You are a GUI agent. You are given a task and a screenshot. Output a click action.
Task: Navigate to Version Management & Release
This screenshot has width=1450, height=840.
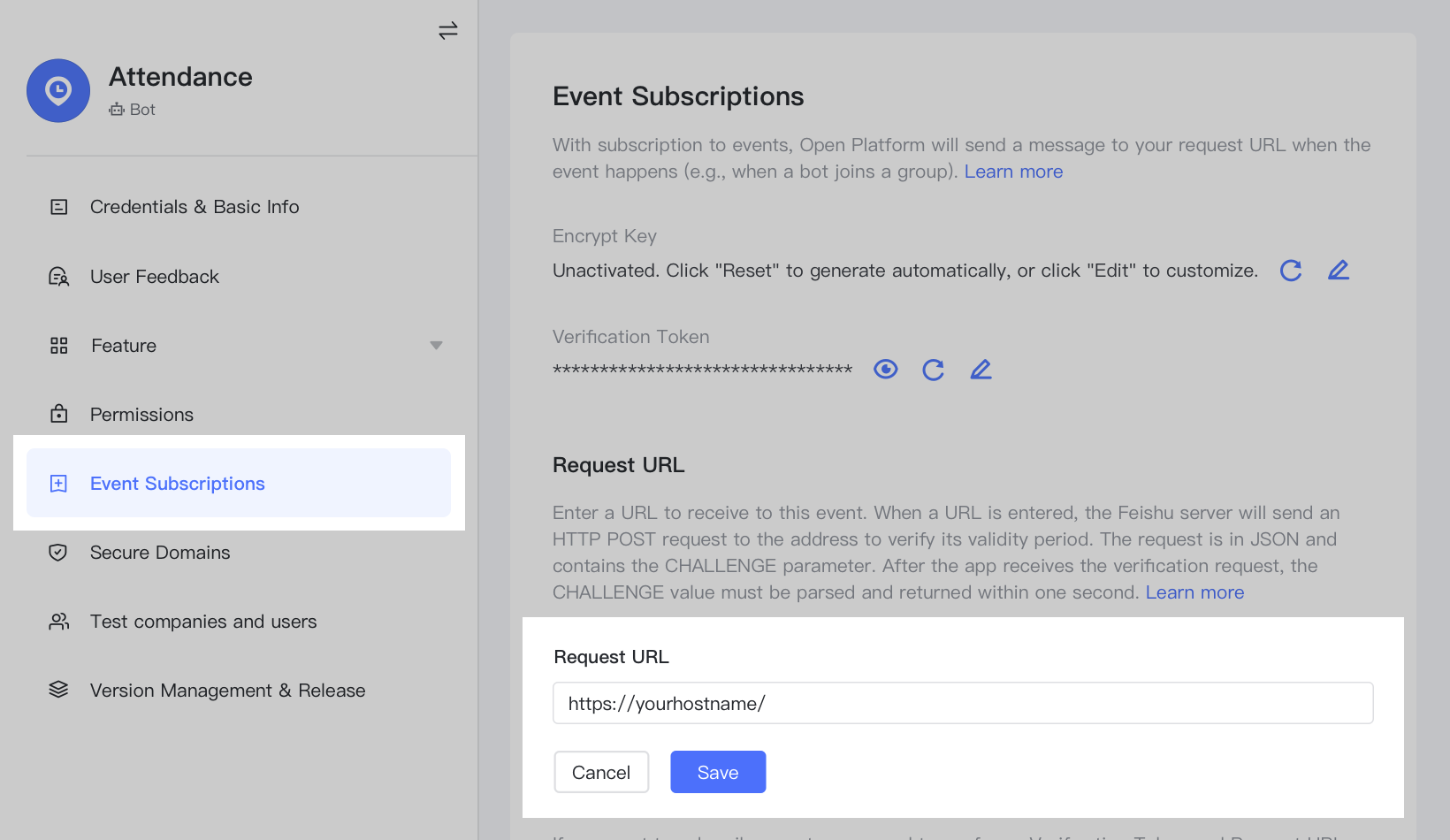[x=227, y=691]
